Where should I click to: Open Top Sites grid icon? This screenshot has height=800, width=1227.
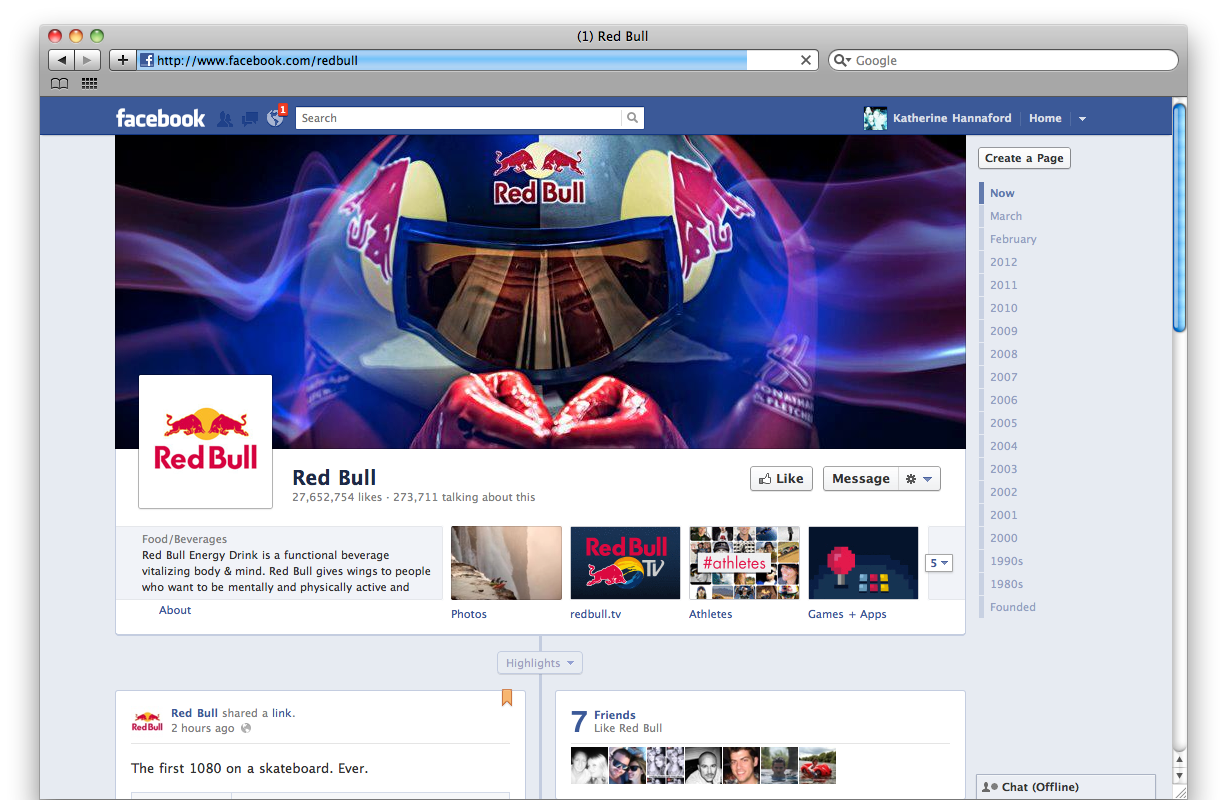pos(89,84)
